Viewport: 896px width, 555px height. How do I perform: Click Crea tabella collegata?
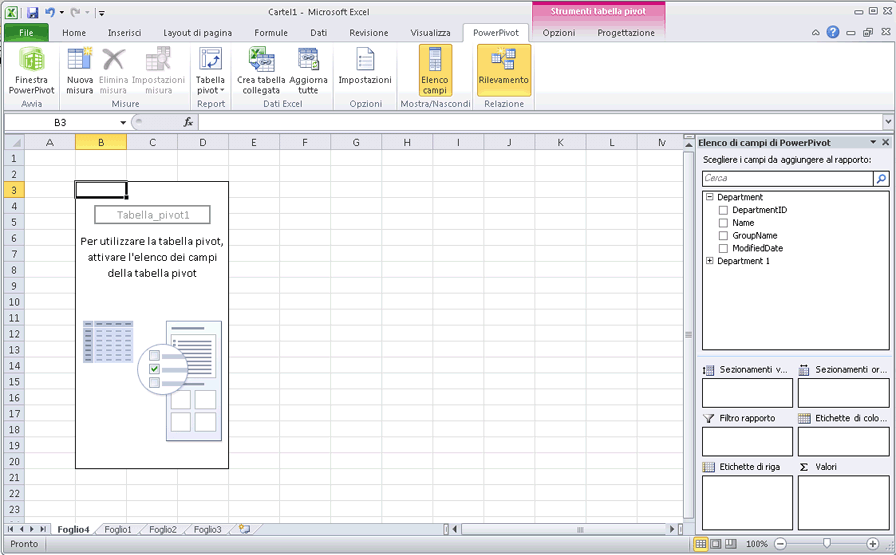(261, 70)
